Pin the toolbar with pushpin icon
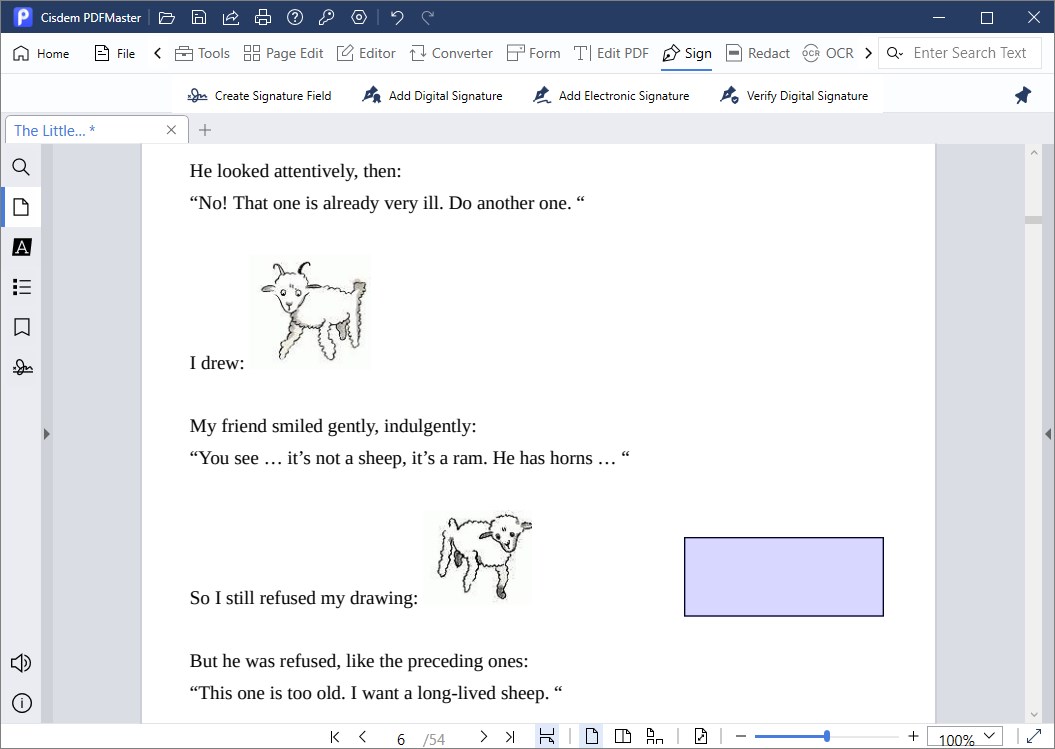The image size is (1055, 749). pos(1023,96)
